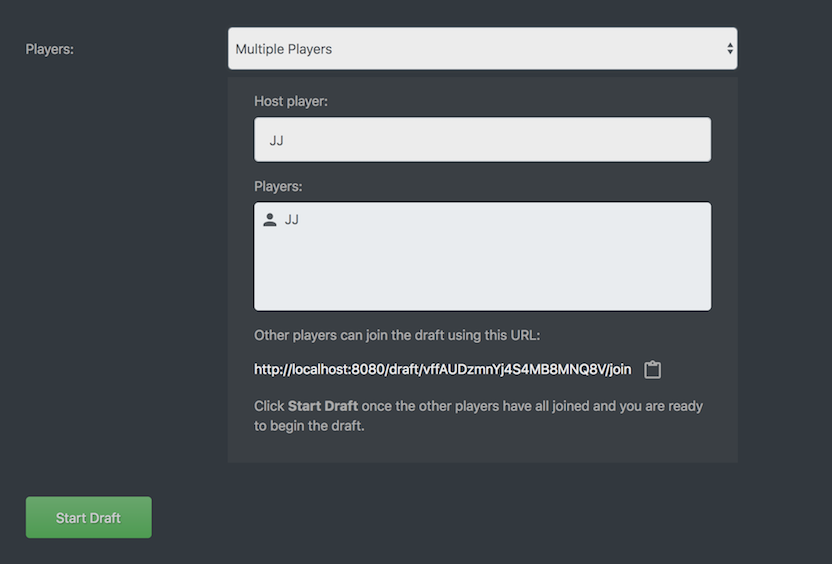Click the person icon beside JJ

(x=270, y=220)
